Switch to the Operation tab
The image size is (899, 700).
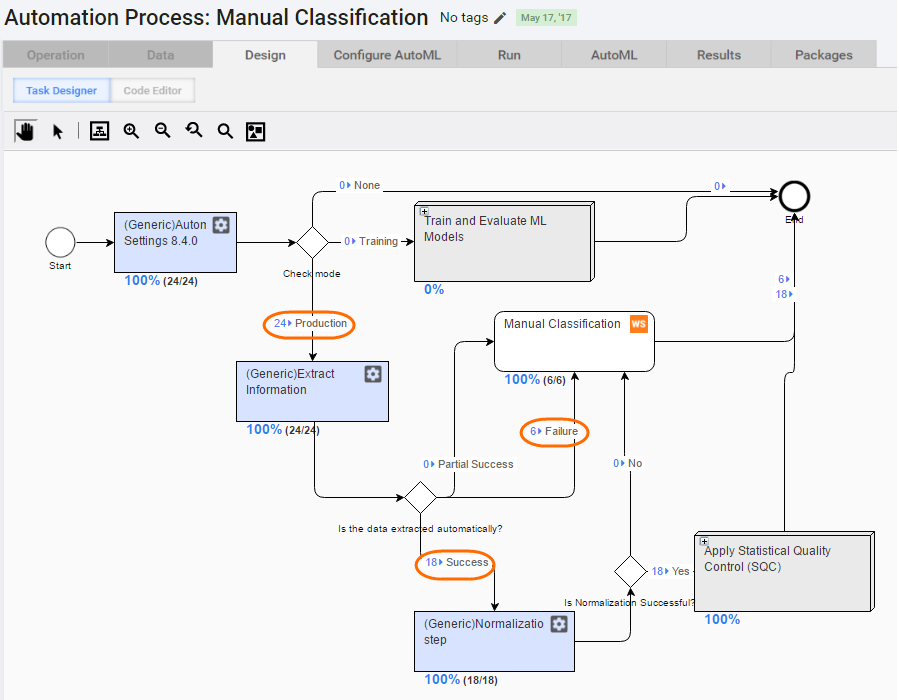click(56, 55)
